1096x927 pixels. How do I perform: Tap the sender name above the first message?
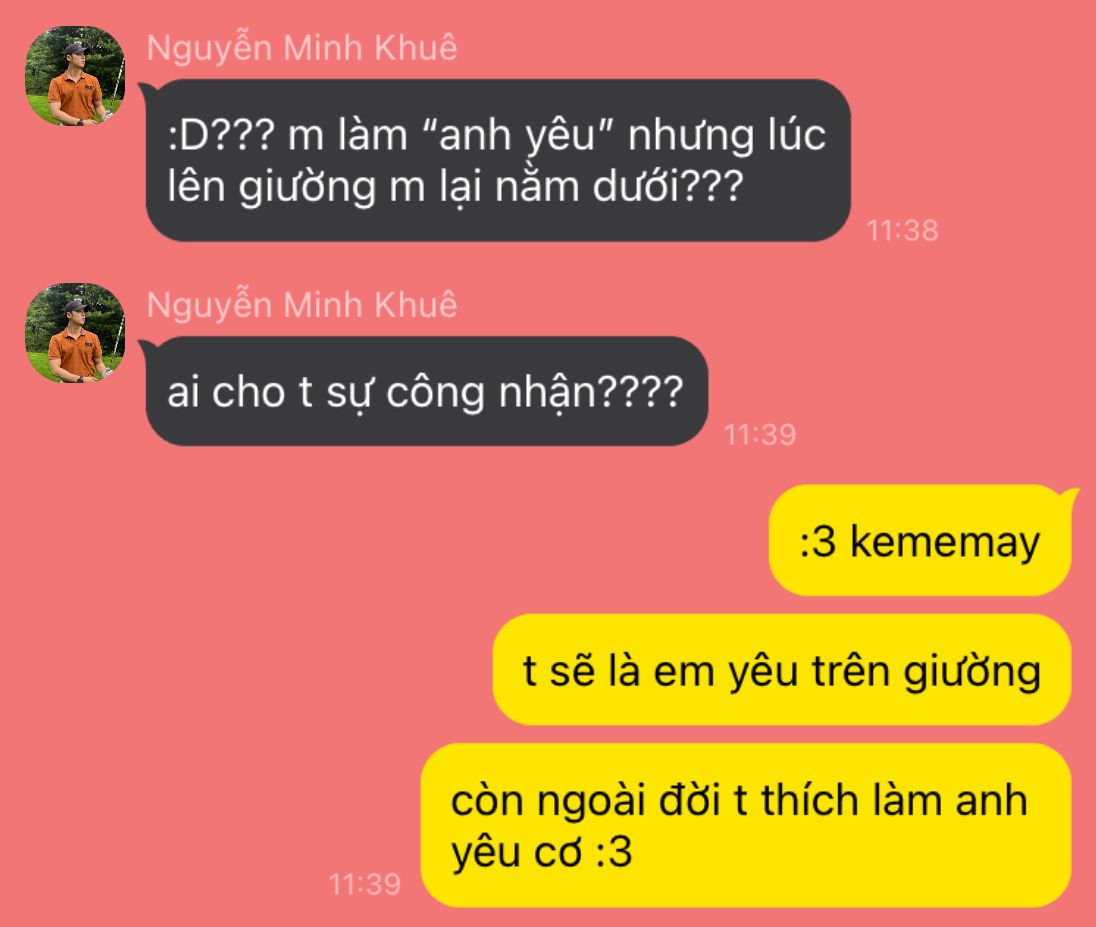tap(302, 48)
